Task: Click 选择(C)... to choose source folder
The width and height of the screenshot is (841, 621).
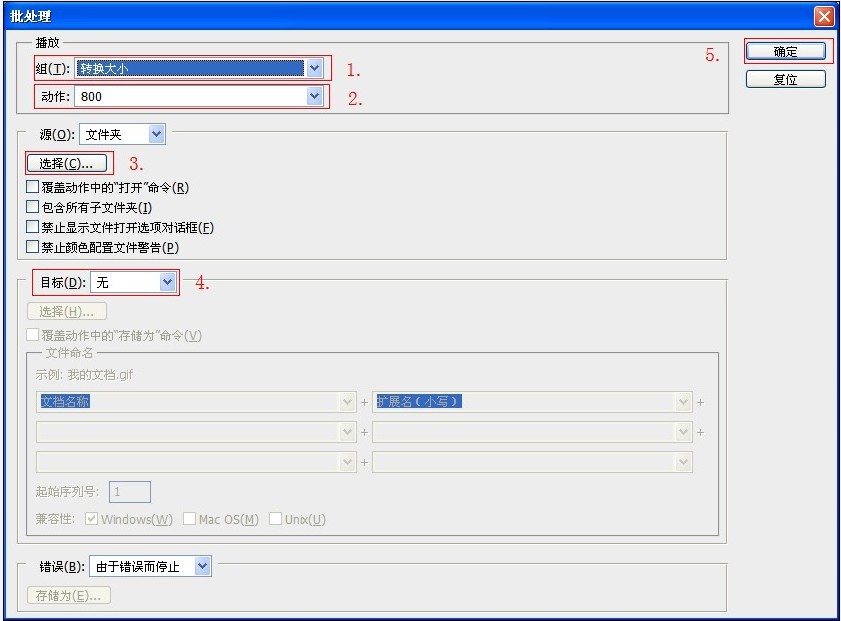Action: (66, 163)
